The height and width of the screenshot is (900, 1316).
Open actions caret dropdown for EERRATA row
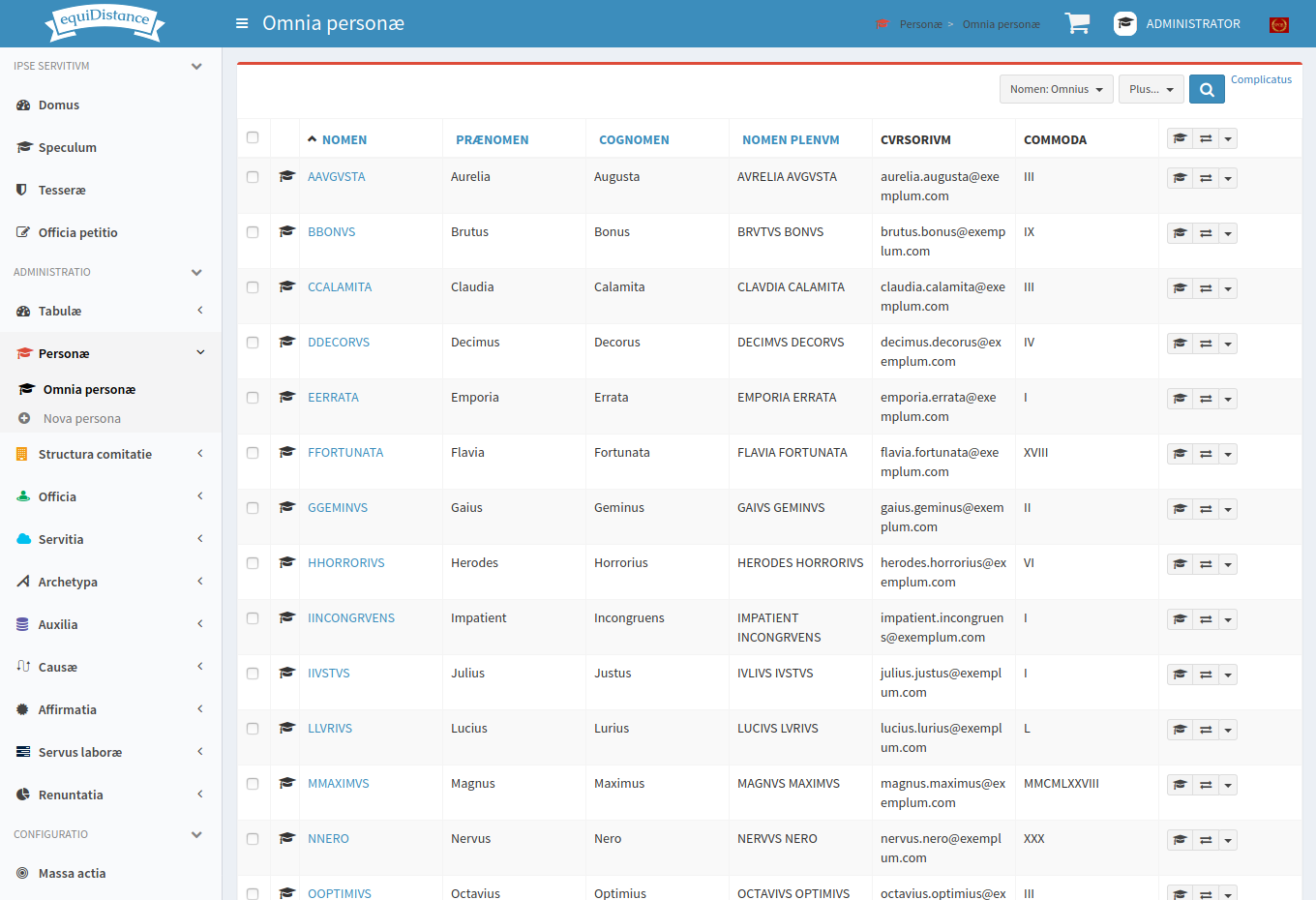[1228, 399]
